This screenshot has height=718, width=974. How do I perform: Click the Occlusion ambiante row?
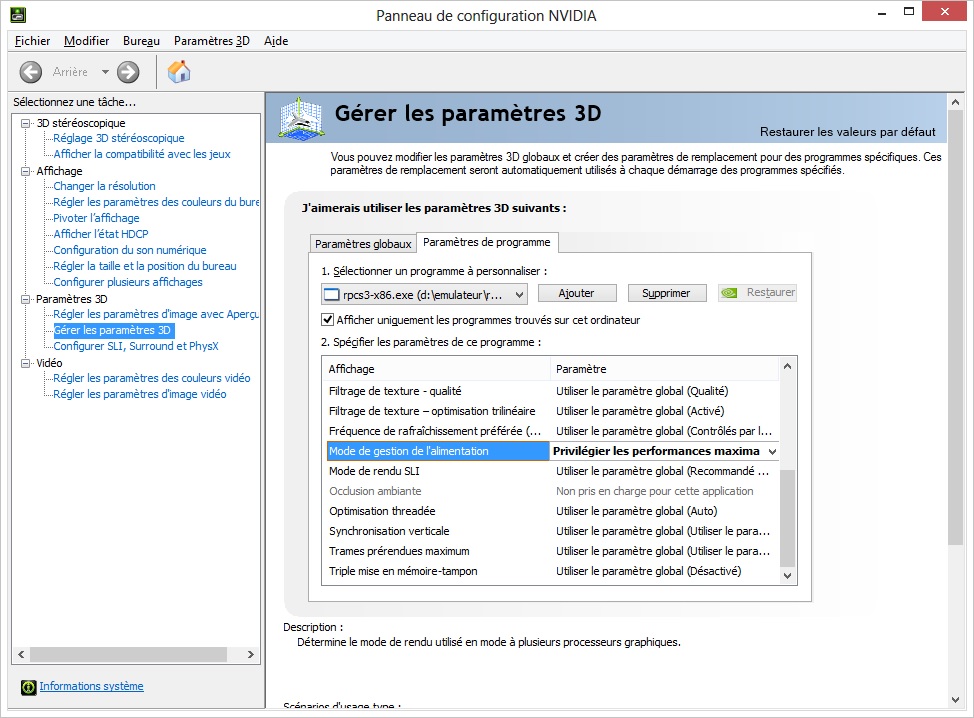click(x=552, y=491)
